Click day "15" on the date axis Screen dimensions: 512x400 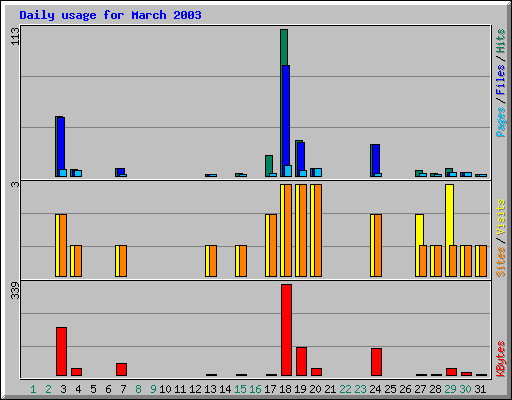(240, 389)
